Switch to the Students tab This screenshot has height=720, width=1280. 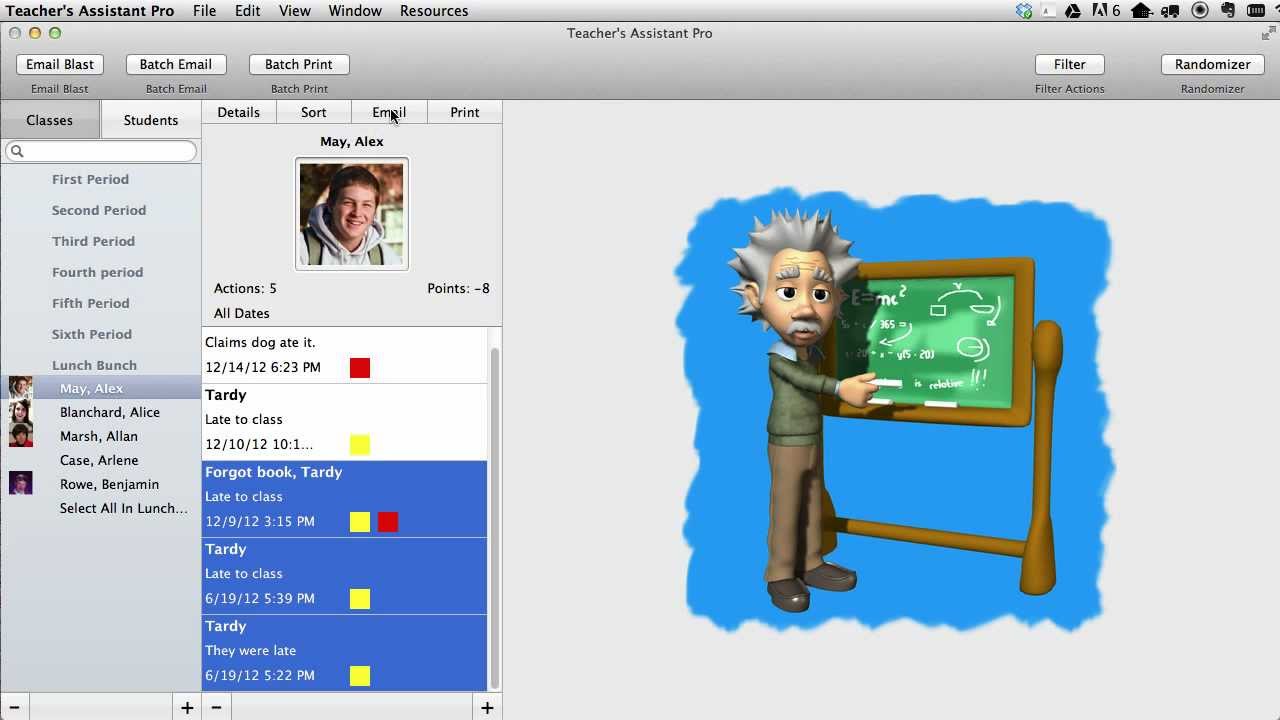pos(151,120)
